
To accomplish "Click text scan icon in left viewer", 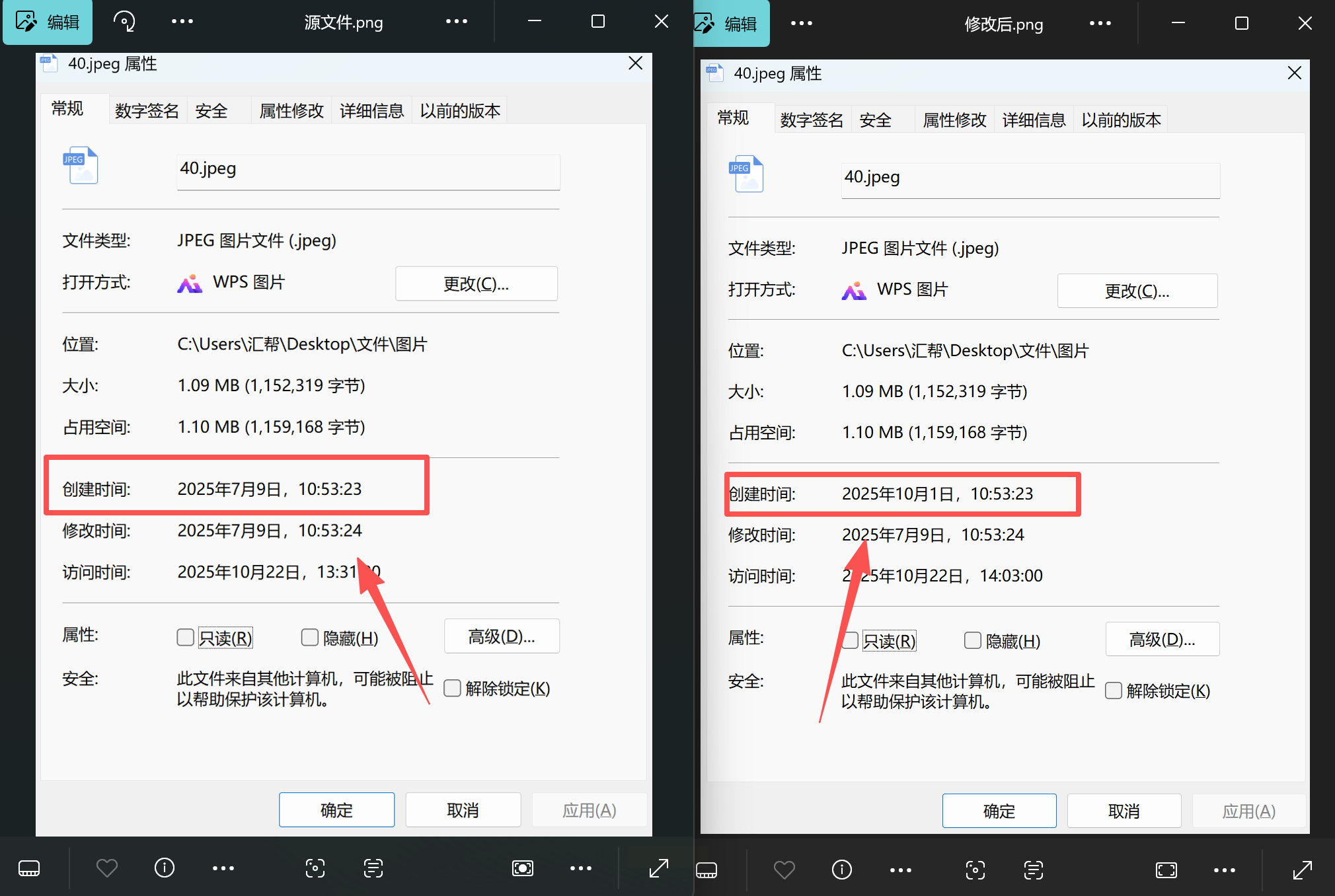I will click(373, 868).
